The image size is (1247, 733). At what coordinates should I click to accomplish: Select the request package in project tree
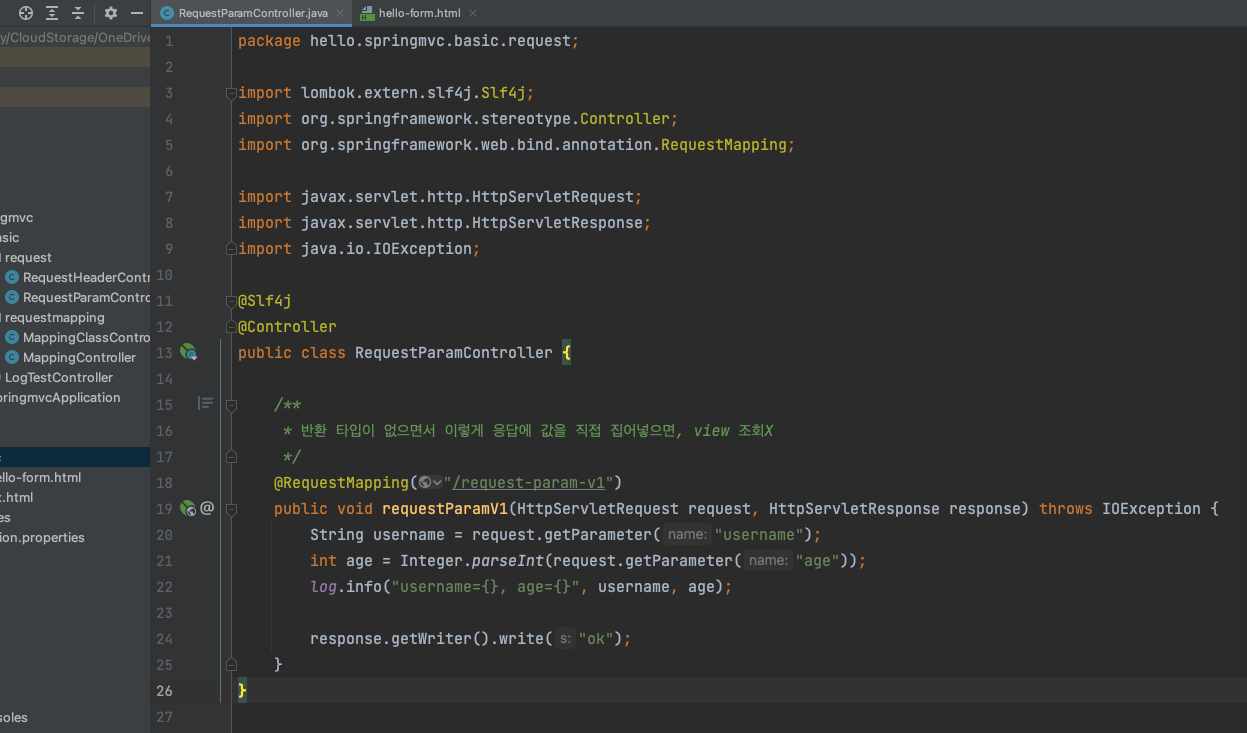[x=28, y=257]
